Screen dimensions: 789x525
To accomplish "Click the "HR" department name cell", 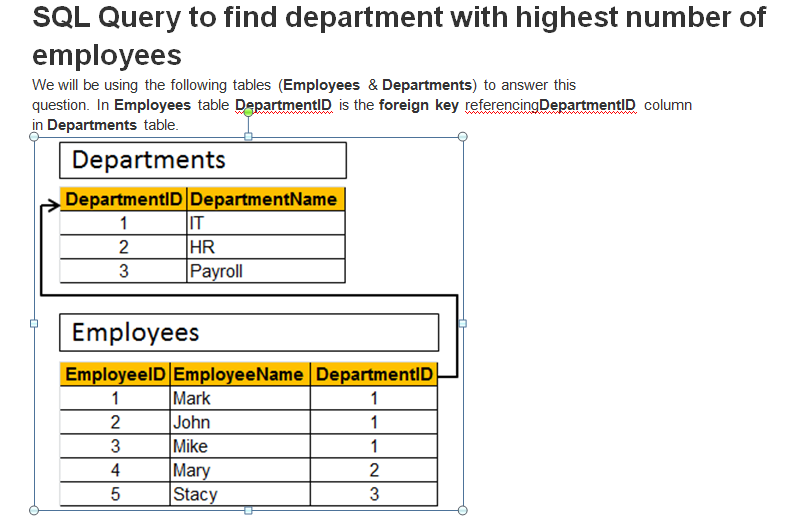I will (x=266, y=247).
